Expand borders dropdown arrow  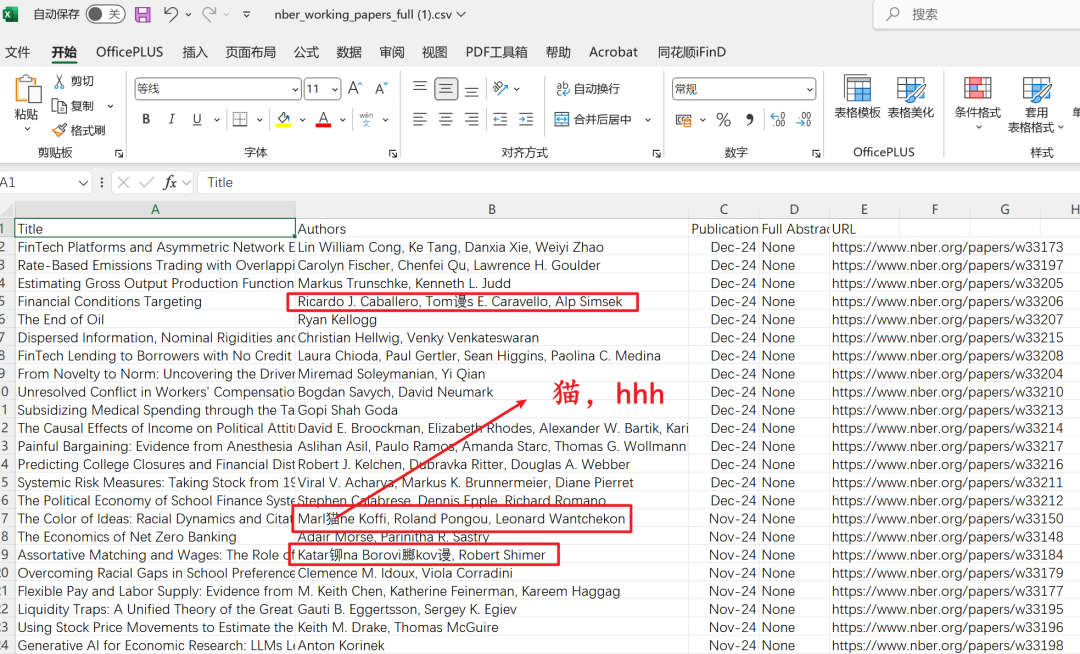pos(260,120)
